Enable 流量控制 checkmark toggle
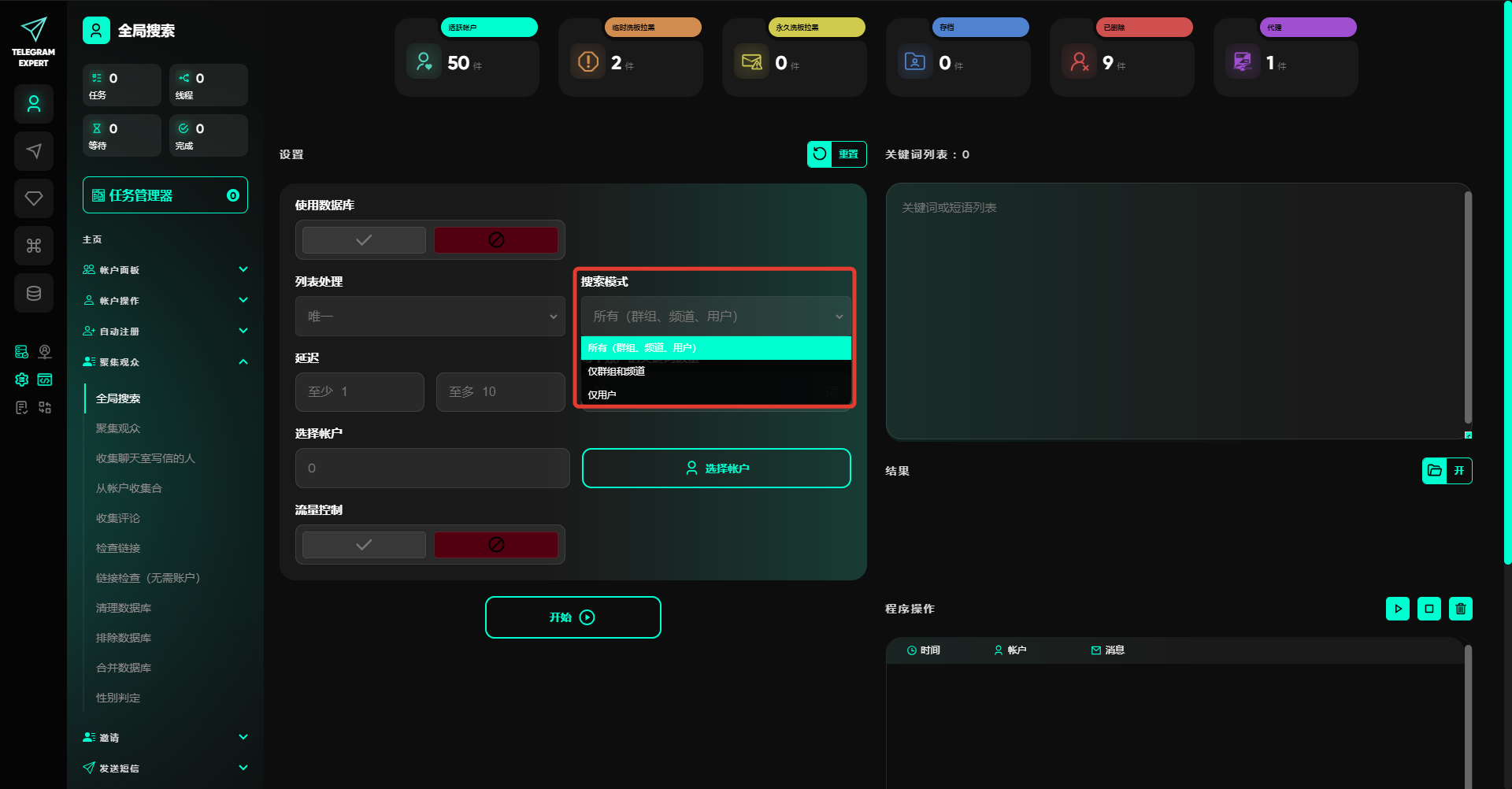The image size is (1512, 789). pos(364,545)
